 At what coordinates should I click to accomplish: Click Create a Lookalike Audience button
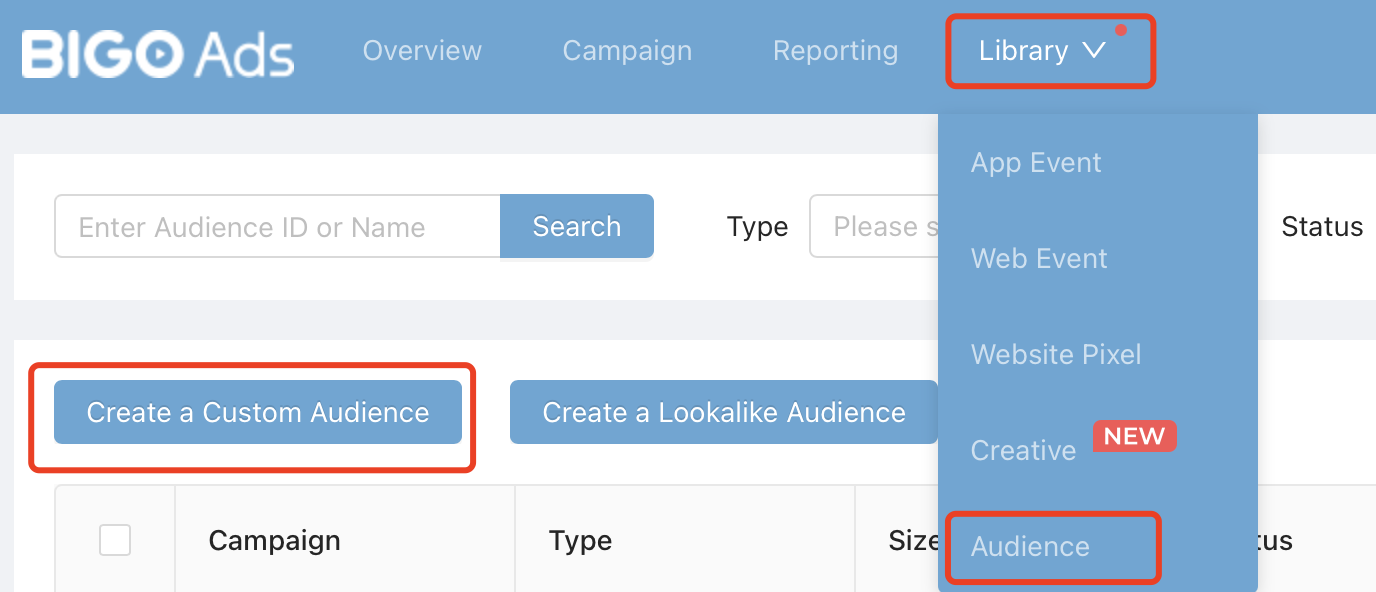tap(723, 412)
